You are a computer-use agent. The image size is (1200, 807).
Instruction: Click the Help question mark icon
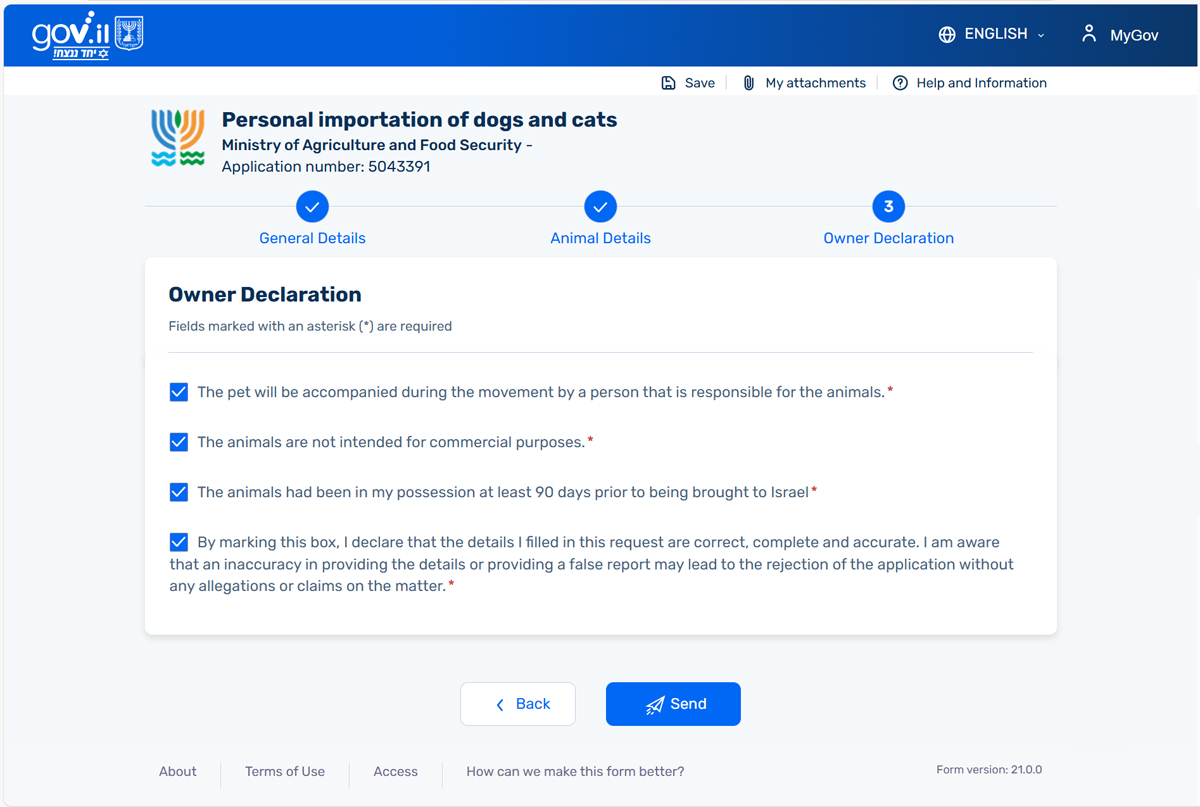[900, 83]
